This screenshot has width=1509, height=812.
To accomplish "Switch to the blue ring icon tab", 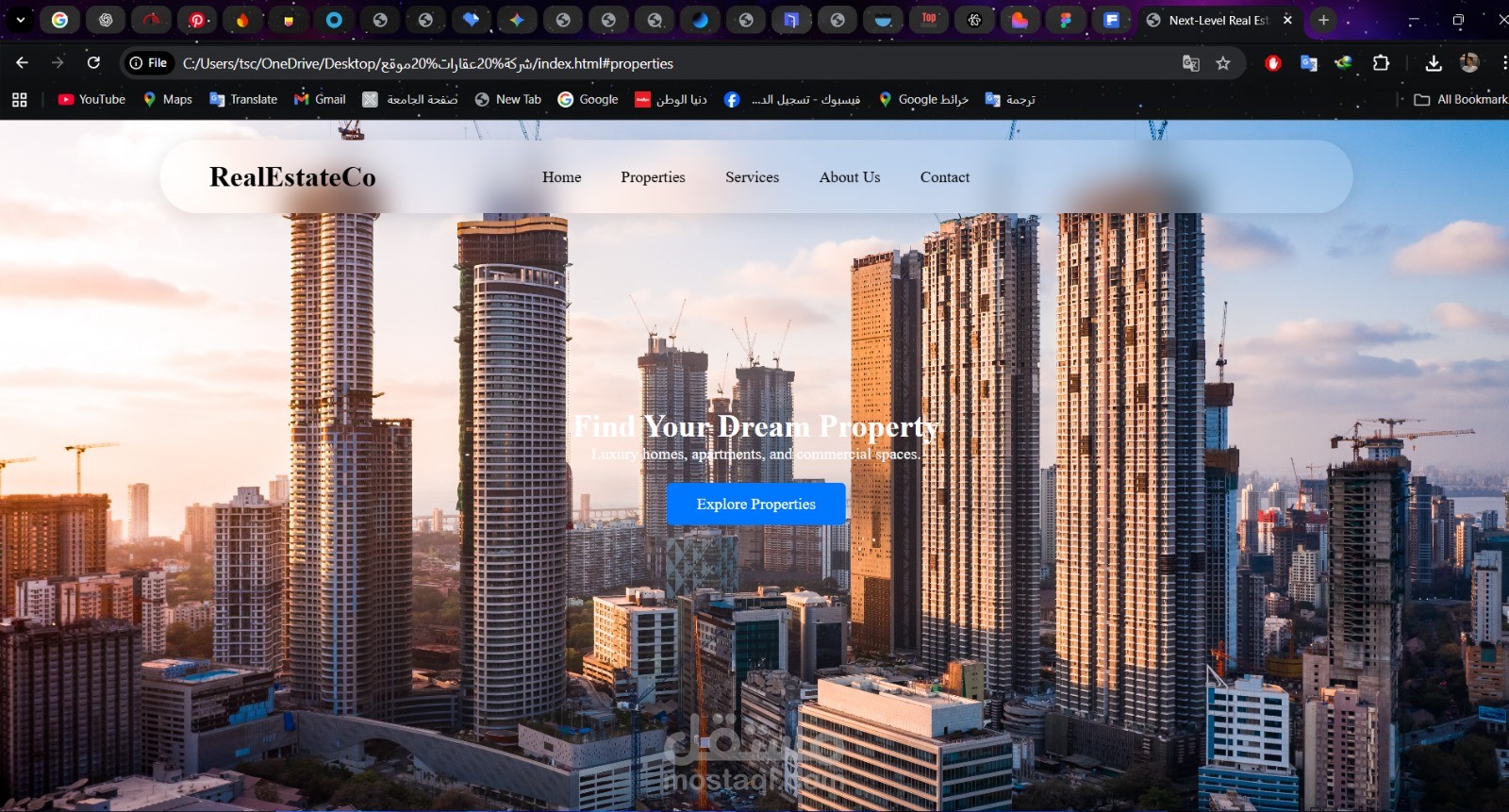I will point(334,20).
